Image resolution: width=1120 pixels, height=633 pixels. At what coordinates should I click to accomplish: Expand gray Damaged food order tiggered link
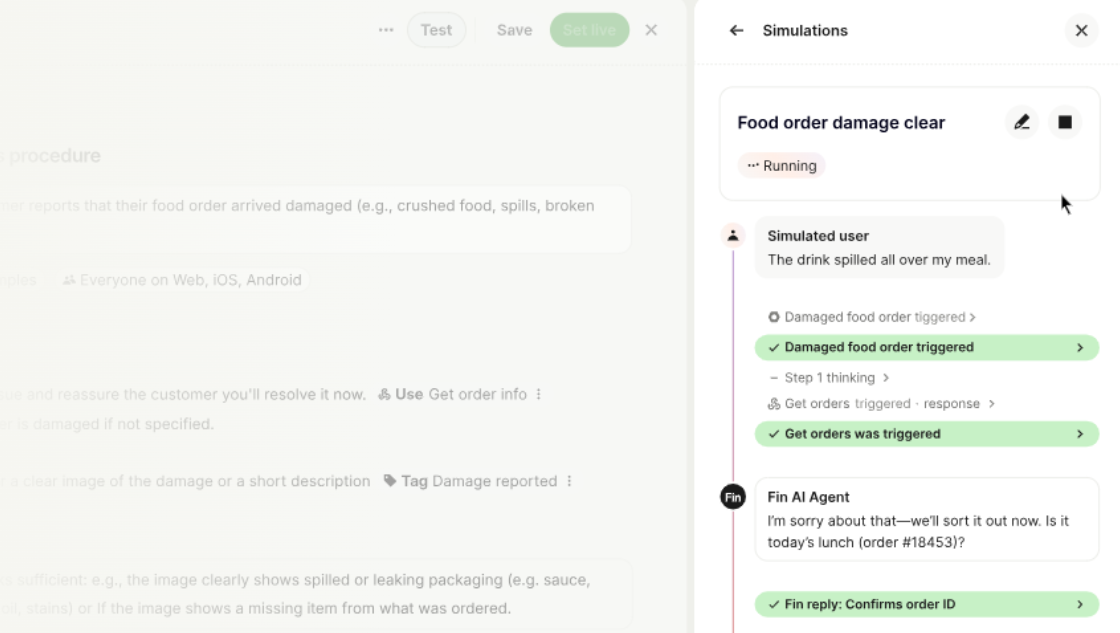[x=871, y=316]
